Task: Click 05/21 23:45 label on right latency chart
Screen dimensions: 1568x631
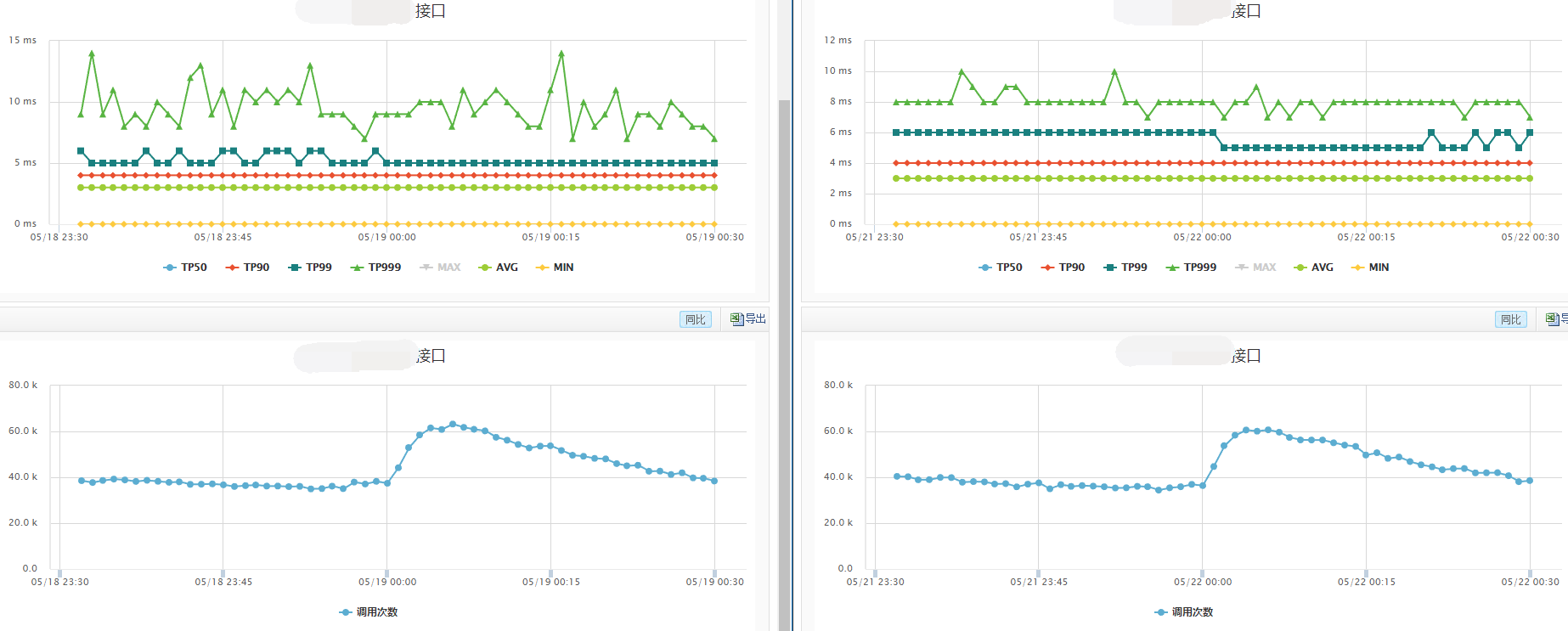Action: point(1039,238)
